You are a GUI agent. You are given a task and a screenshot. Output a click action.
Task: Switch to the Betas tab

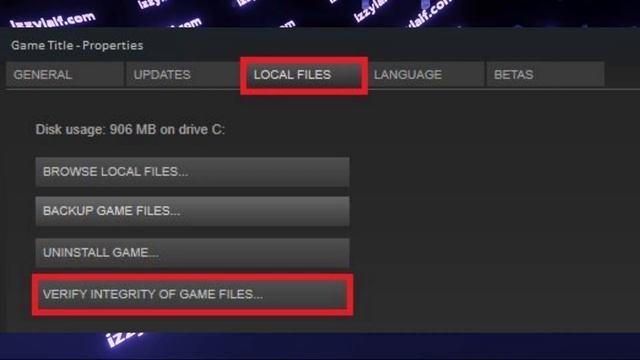coord(545,74)
